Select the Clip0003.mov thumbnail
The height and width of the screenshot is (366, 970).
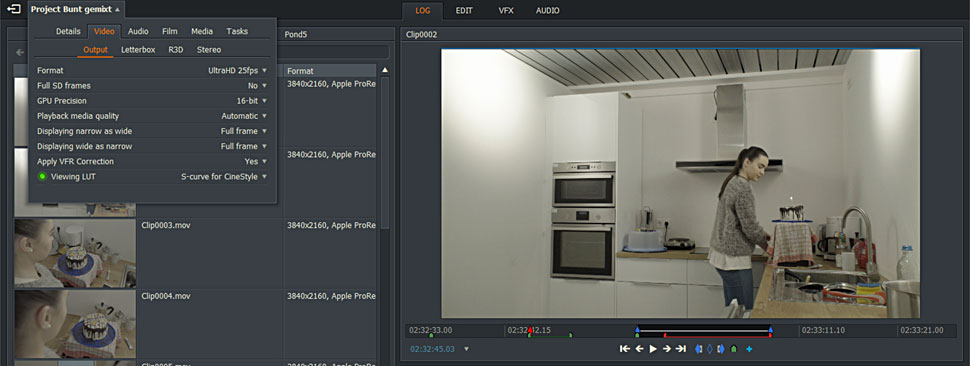[75, 253]
